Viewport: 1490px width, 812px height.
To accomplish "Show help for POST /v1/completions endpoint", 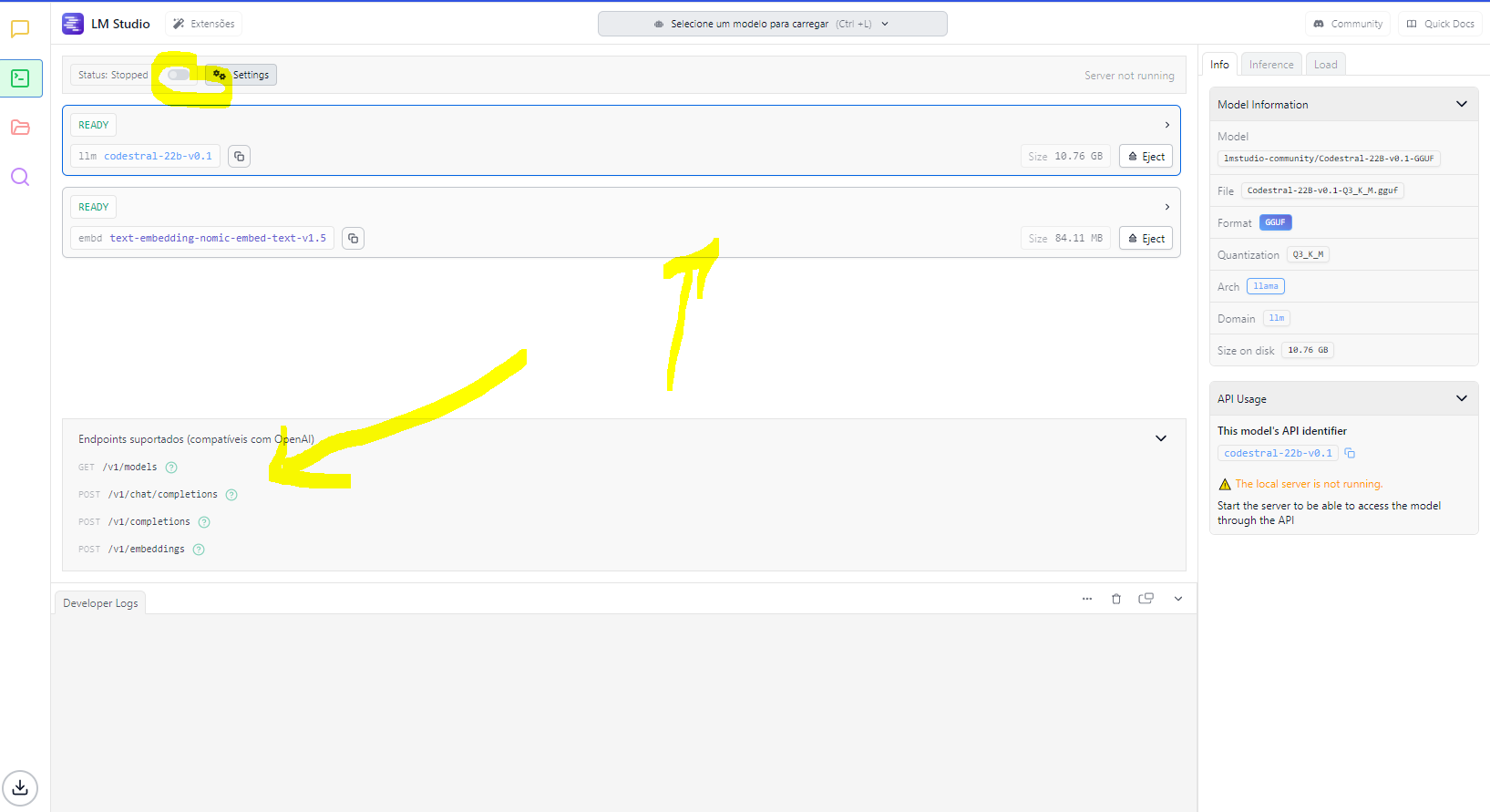I will (204, 522).
